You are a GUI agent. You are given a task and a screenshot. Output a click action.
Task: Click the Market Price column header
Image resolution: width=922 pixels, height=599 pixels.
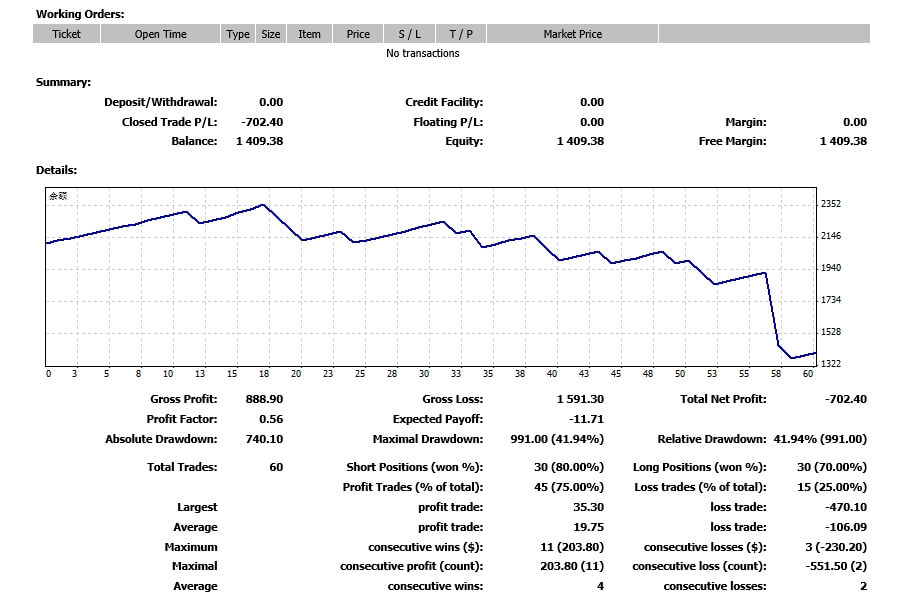tap(572, 34)
